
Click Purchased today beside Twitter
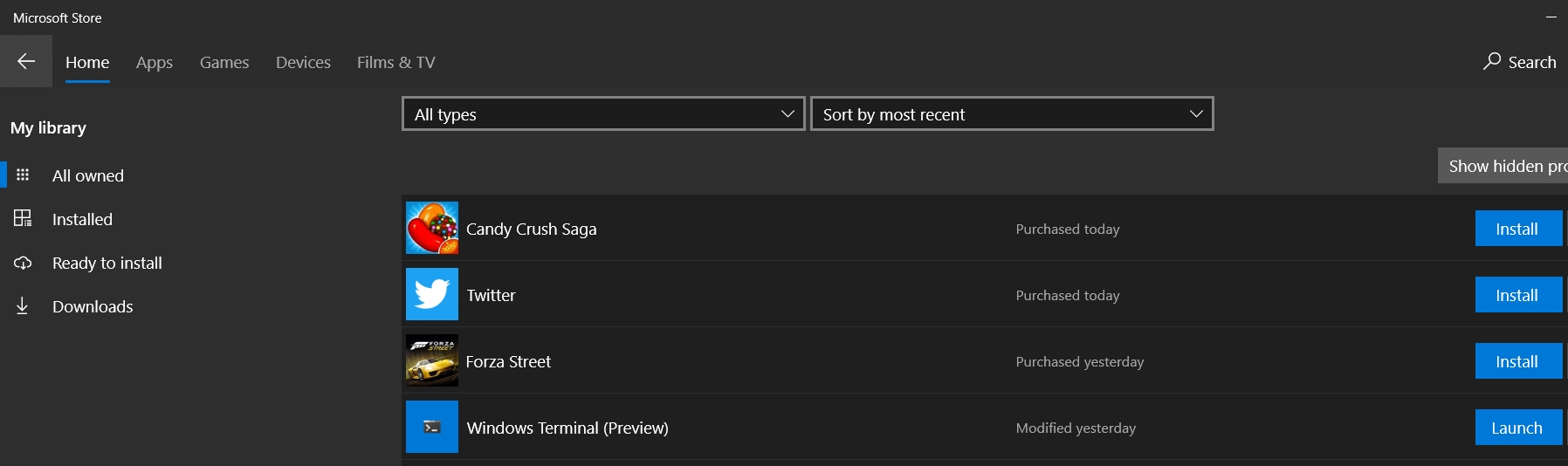tap(1068, 295)
